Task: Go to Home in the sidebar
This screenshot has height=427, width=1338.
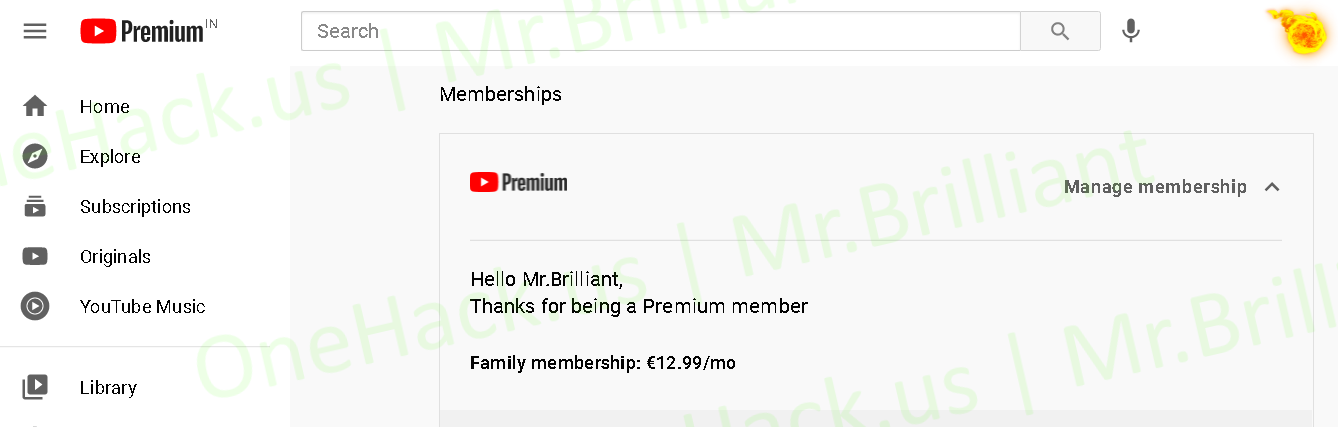Action: click(105, 107)
